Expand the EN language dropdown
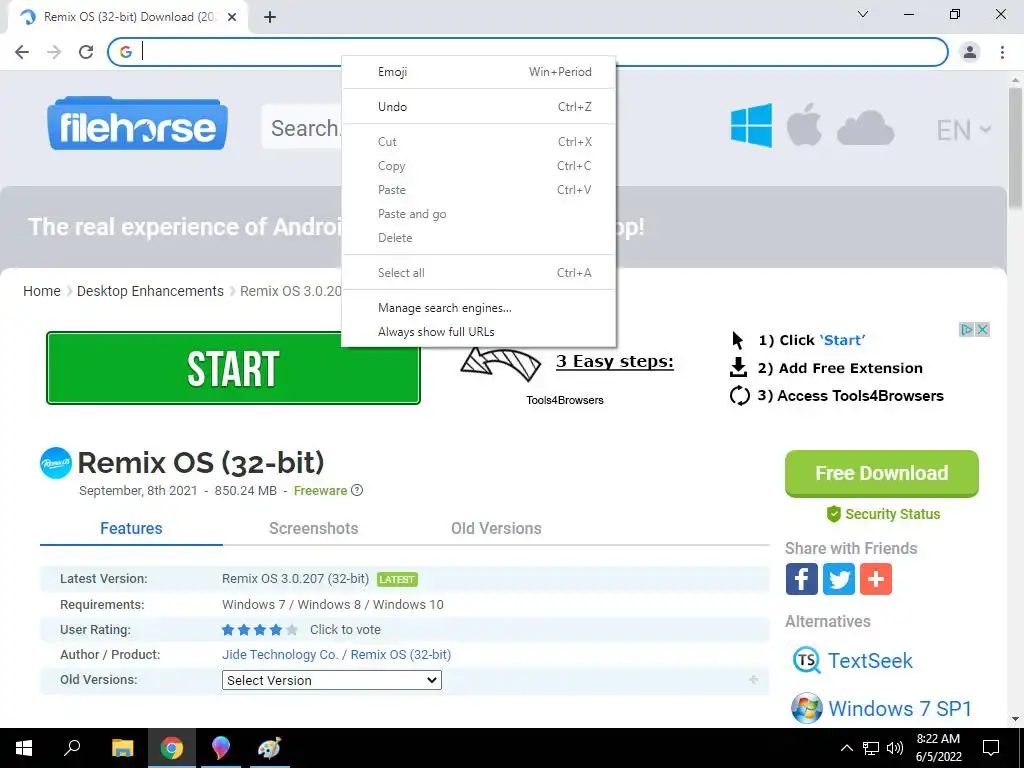The image size is (1024, 768). pyautogui.click(x=964, y=130)
